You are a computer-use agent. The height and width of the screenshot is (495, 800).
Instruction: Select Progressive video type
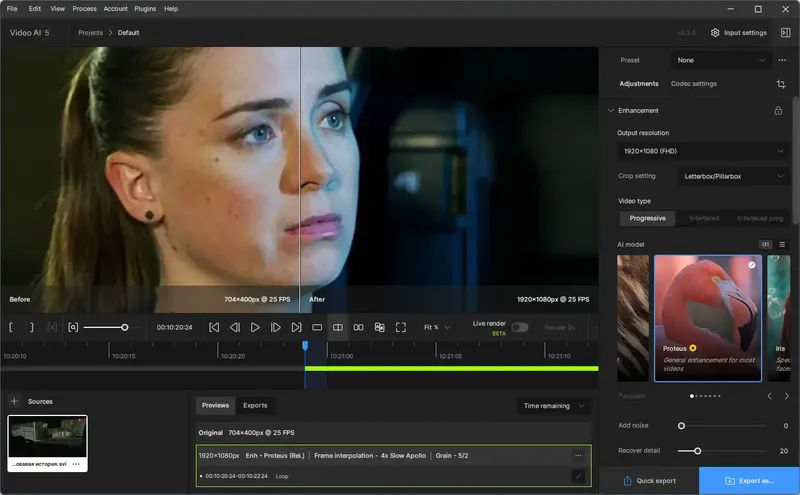[x=647, y=218]
